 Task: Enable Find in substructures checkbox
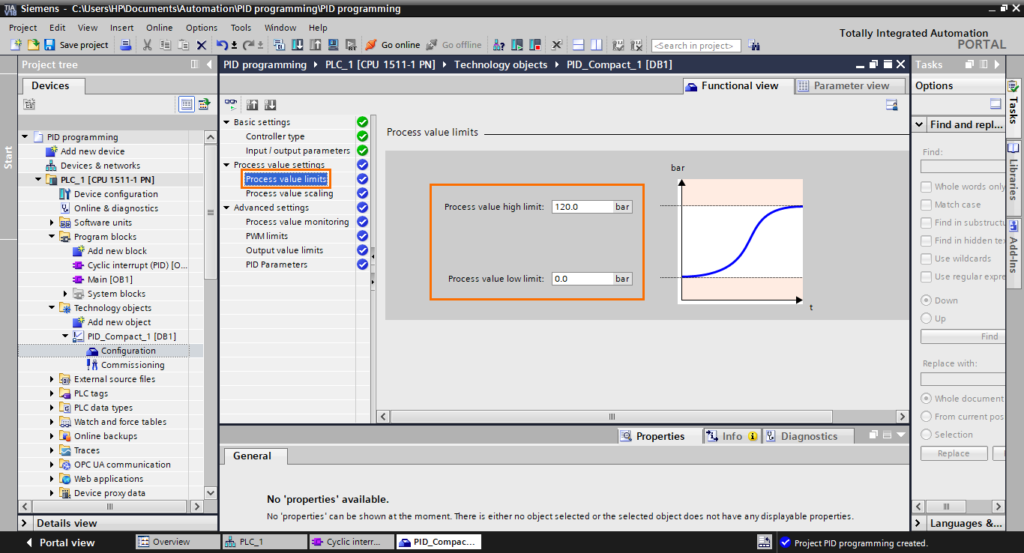point(926,223)
